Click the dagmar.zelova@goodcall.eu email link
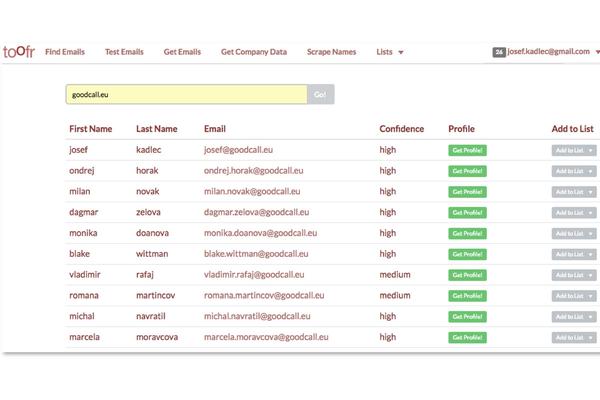The height and width of the screenshot is (400, 600). point(256,212)
